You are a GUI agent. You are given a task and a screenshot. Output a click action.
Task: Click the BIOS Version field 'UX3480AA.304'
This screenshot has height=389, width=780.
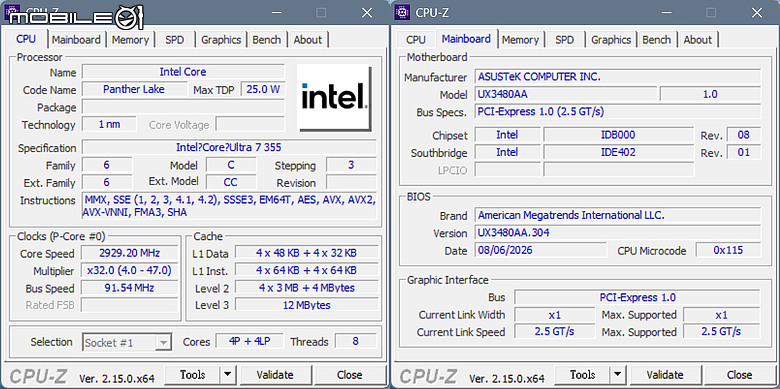coord(617,233)
